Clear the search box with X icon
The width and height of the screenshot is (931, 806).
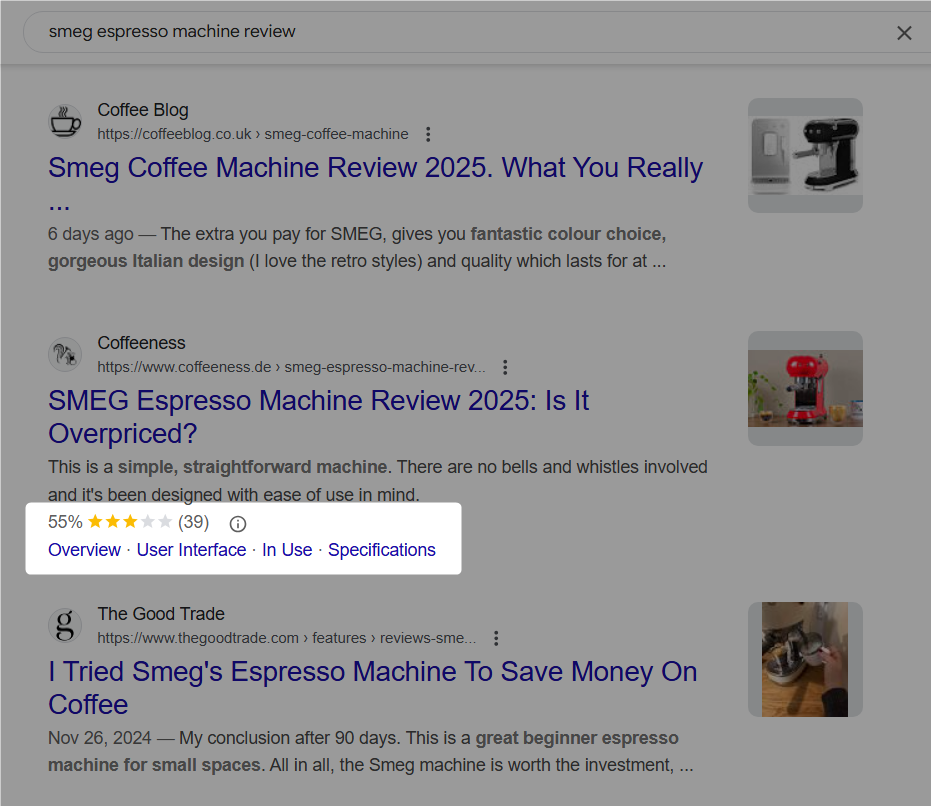(904, 33)
